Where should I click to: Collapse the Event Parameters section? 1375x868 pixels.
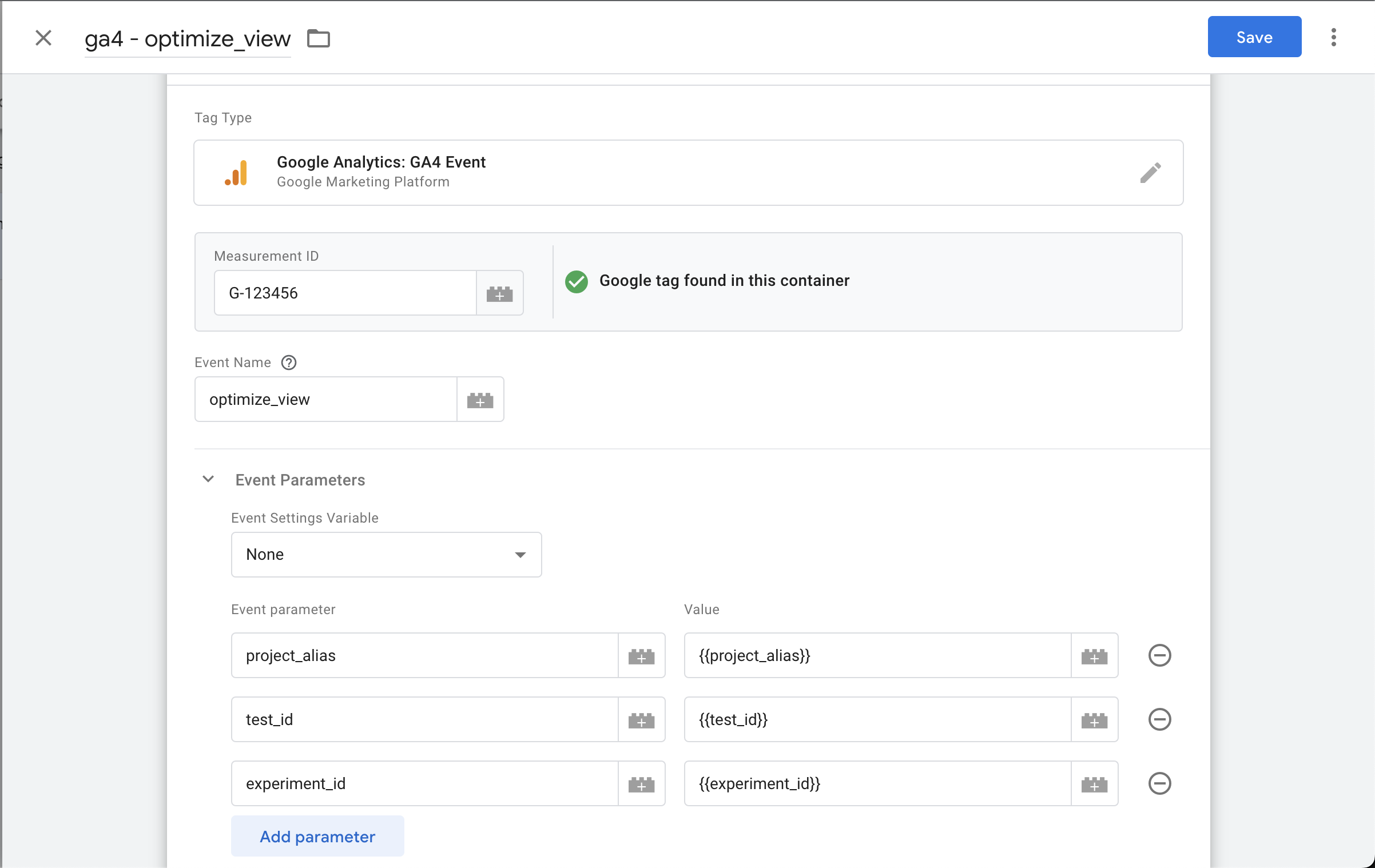208,479
